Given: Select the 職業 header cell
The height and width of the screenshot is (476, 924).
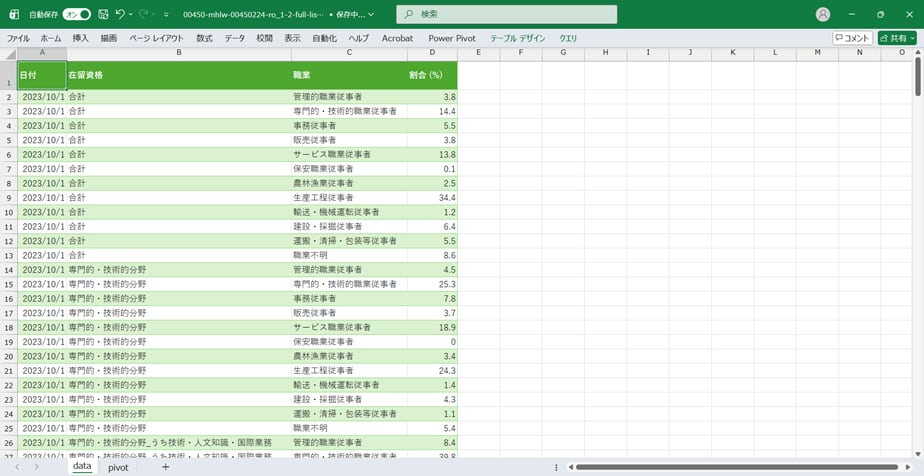Looking at the screenshot, I should [349, 75].
